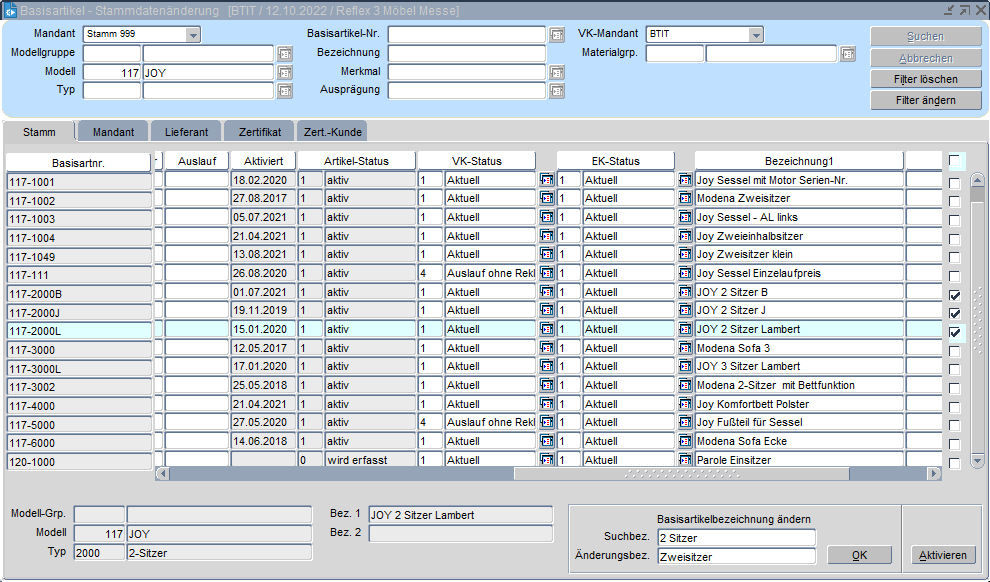
Task: Click lookup icon beside Typ field
Action: pos(285,91)
